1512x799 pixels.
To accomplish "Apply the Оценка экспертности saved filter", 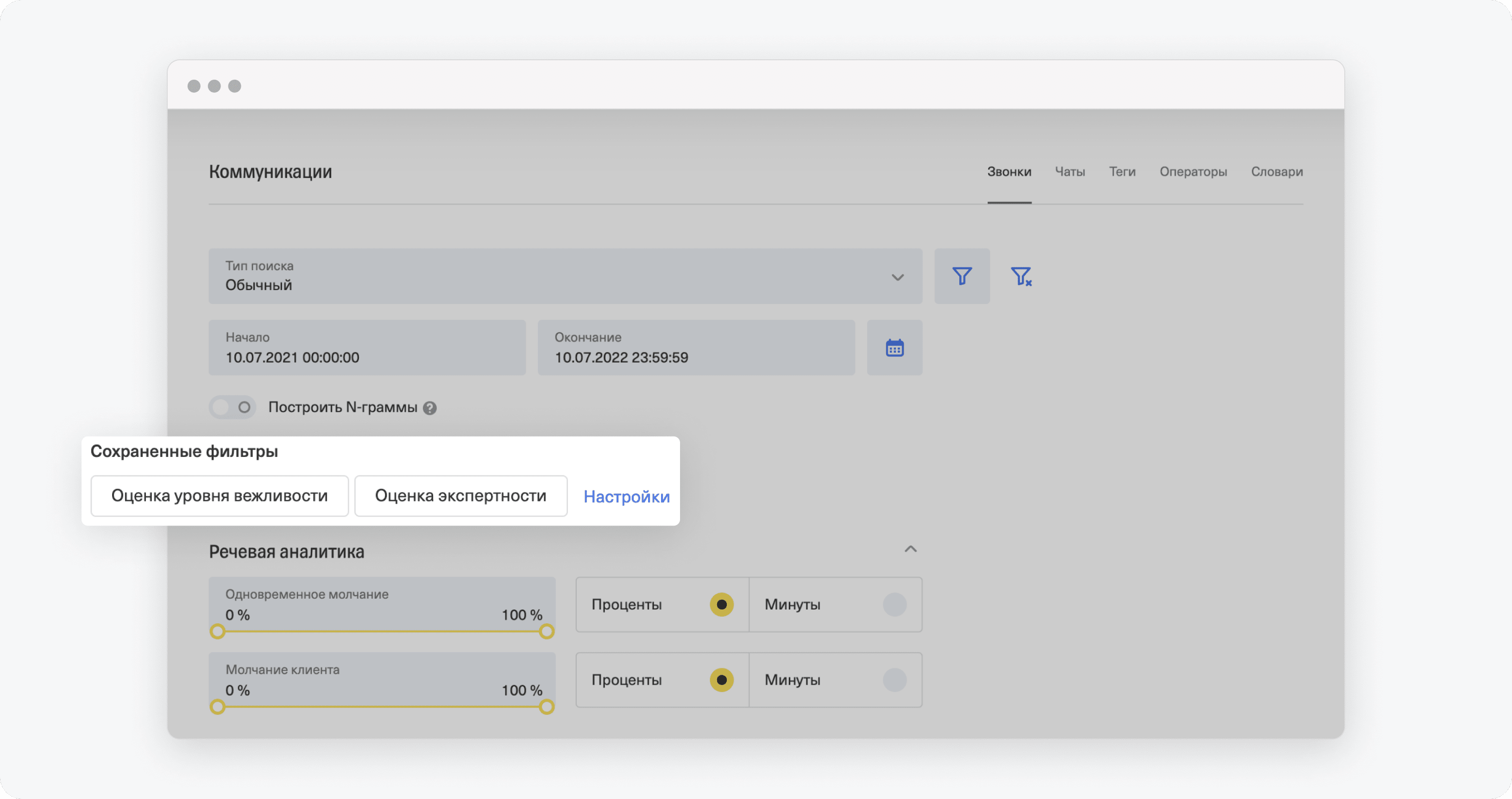I will [x=461, y=496].
